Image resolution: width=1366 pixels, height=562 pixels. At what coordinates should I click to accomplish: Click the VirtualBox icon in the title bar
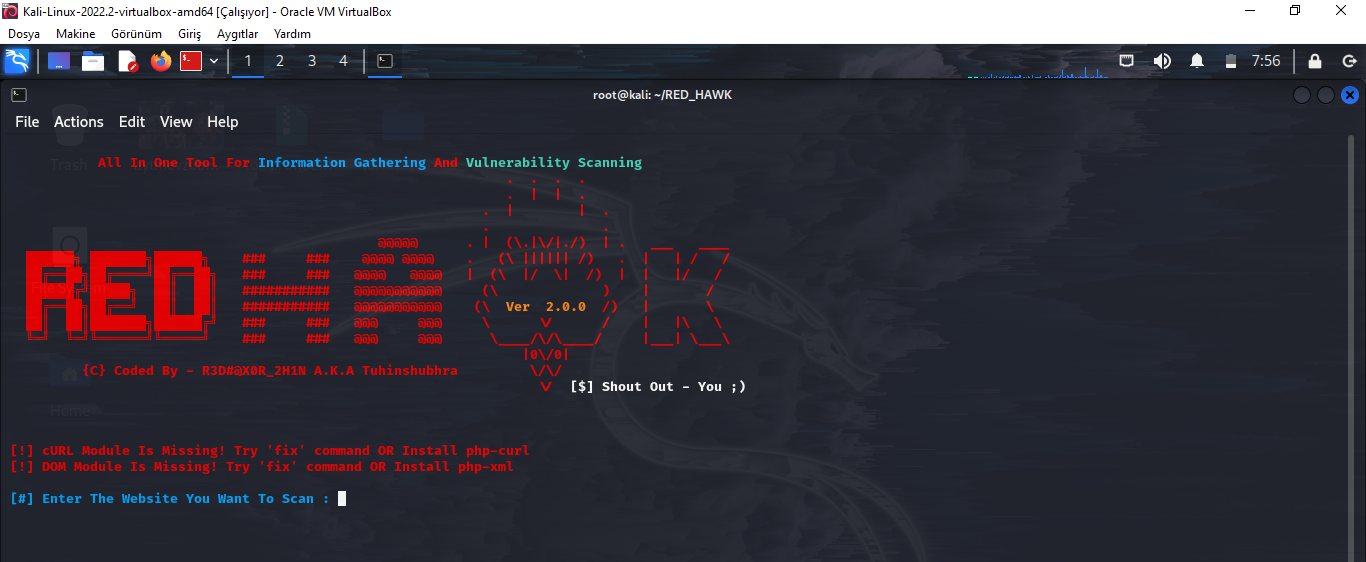pos(11,11)
